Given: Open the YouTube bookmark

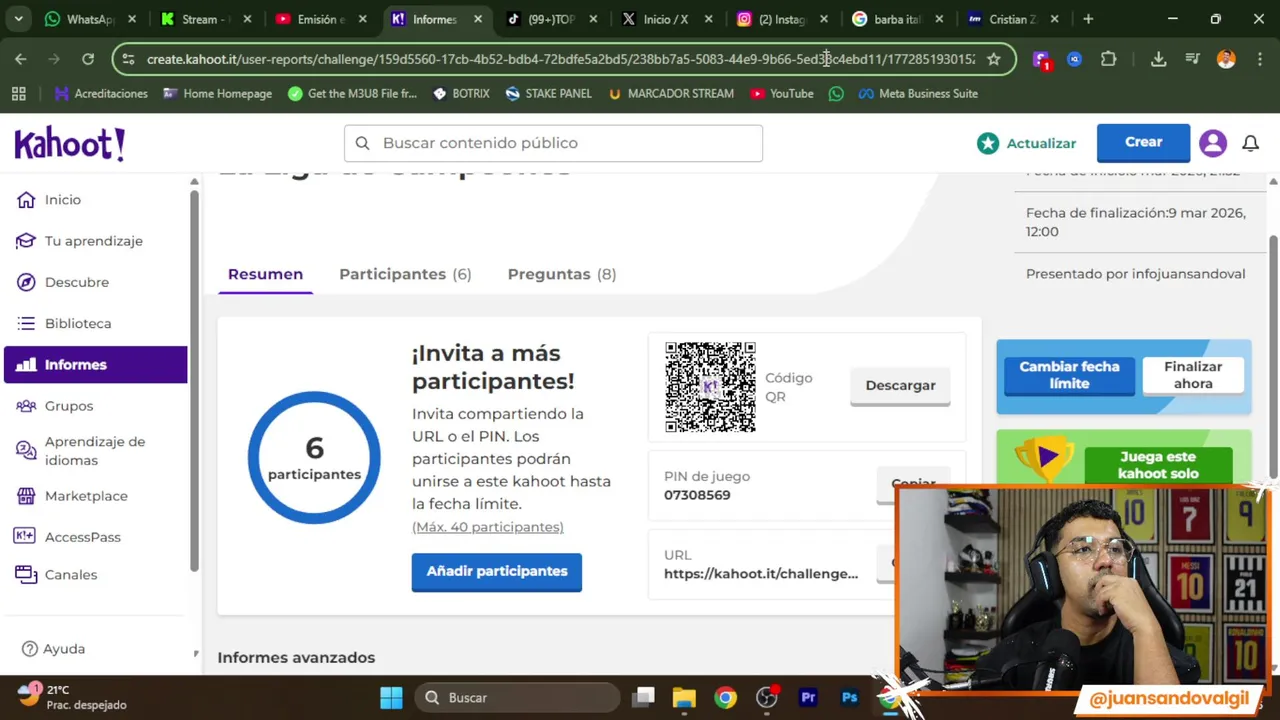Looking at the screenshot, I should click(782, 94).
